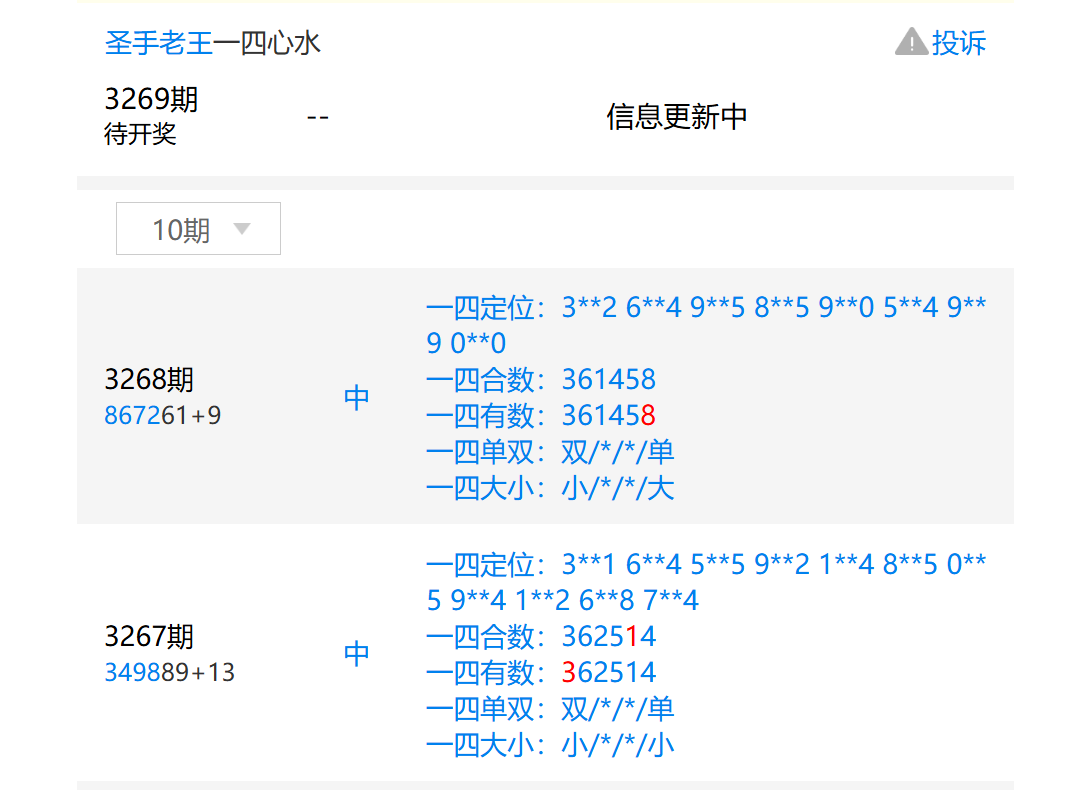Select the 中 result marker for 3267期
Image resolution: width=1075 pixels, height=790 pixels.
(x=356, y=652)
